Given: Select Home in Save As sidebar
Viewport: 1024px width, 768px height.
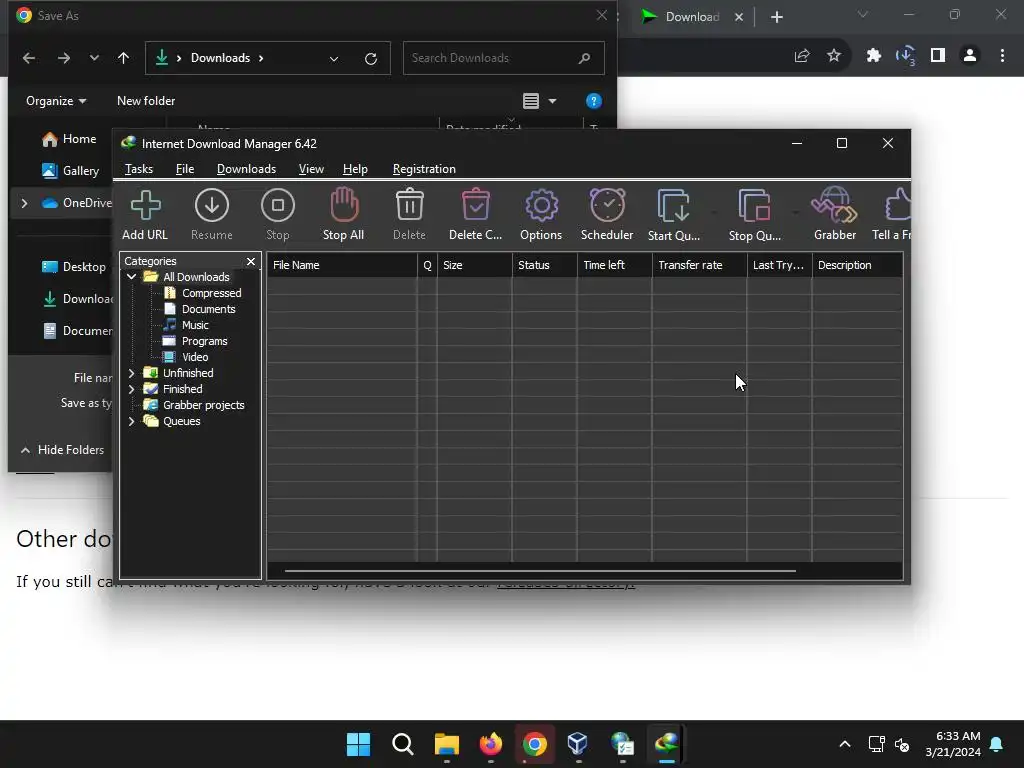Looking at the screenshot, I should 69,139.
